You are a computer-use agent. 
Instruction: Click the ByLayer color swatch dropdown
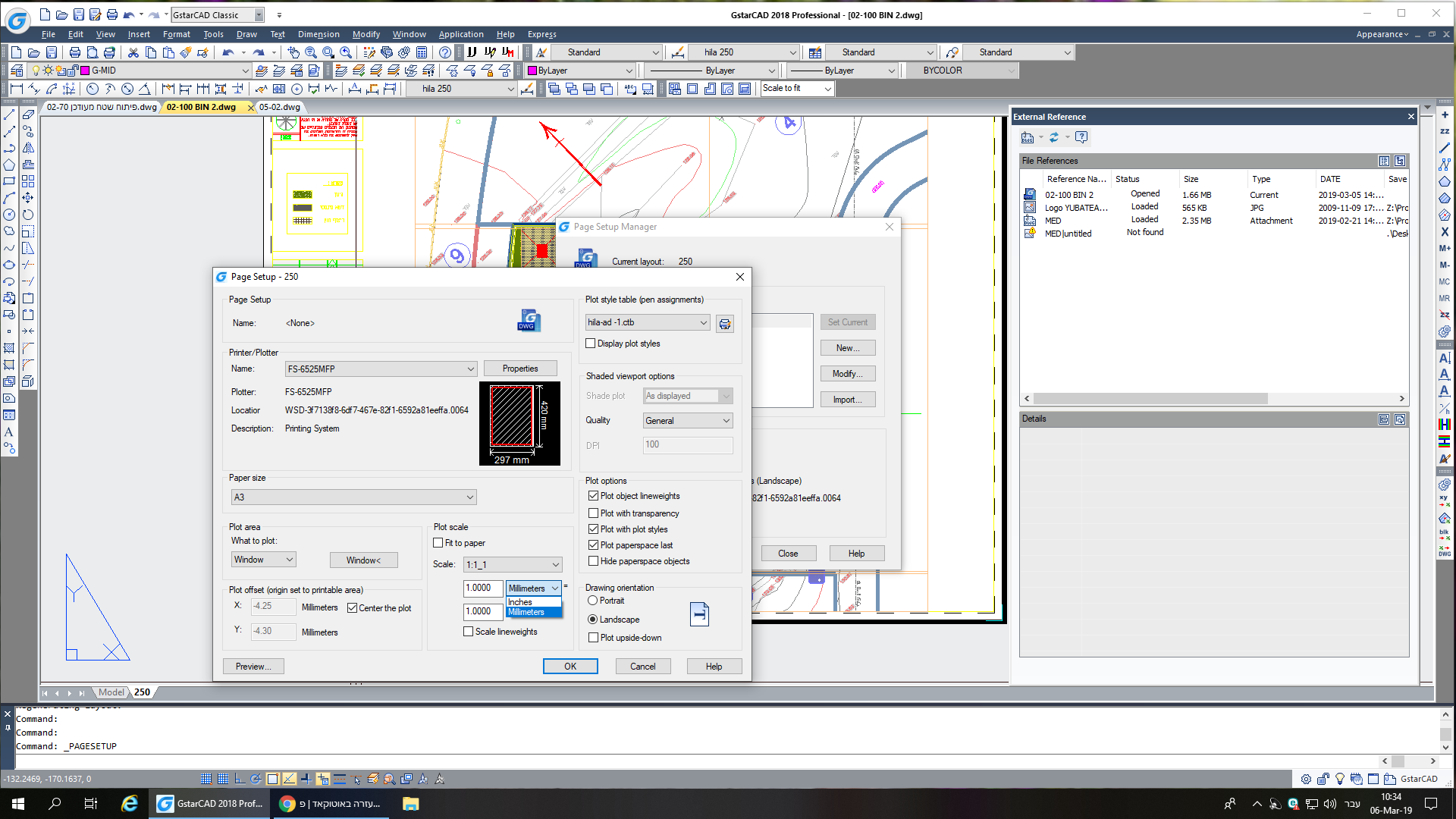coord(581,71)
